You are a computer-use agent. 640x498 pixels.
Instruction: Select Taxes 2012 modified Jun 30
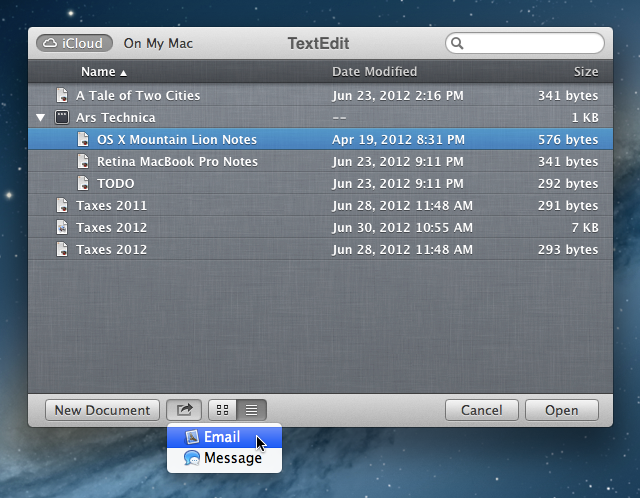(111, 228)
